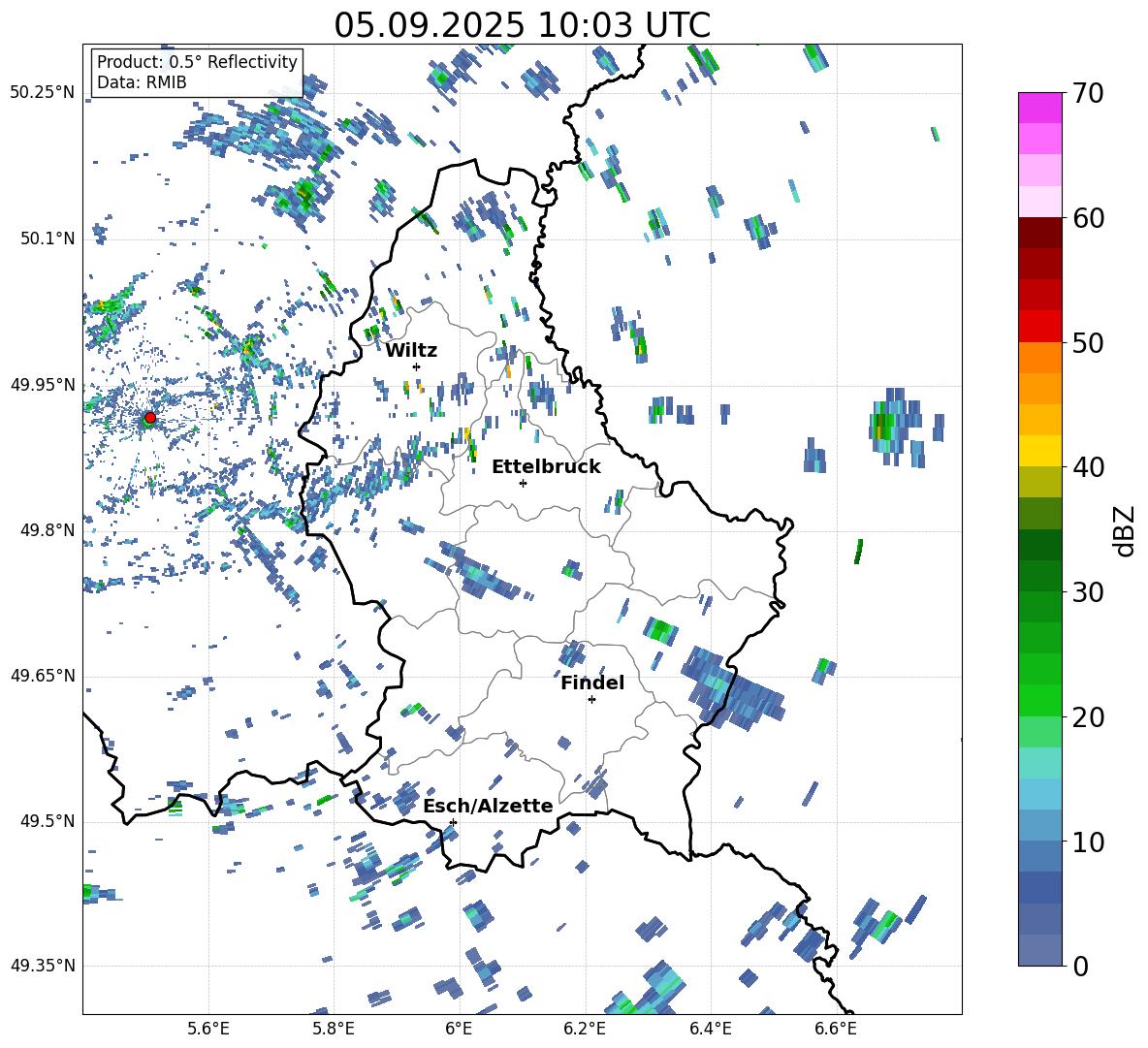Click the 50.1°N latitude label
The image size is (1148, 1048).
[48, 238]
